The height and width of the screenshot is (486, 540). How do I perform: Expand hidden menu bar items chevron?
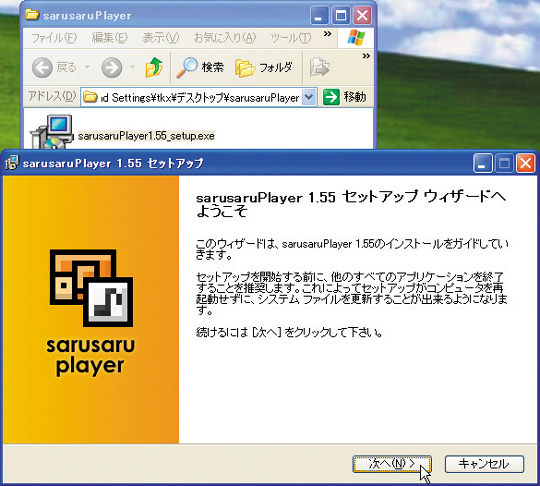[x=328, y=34]
